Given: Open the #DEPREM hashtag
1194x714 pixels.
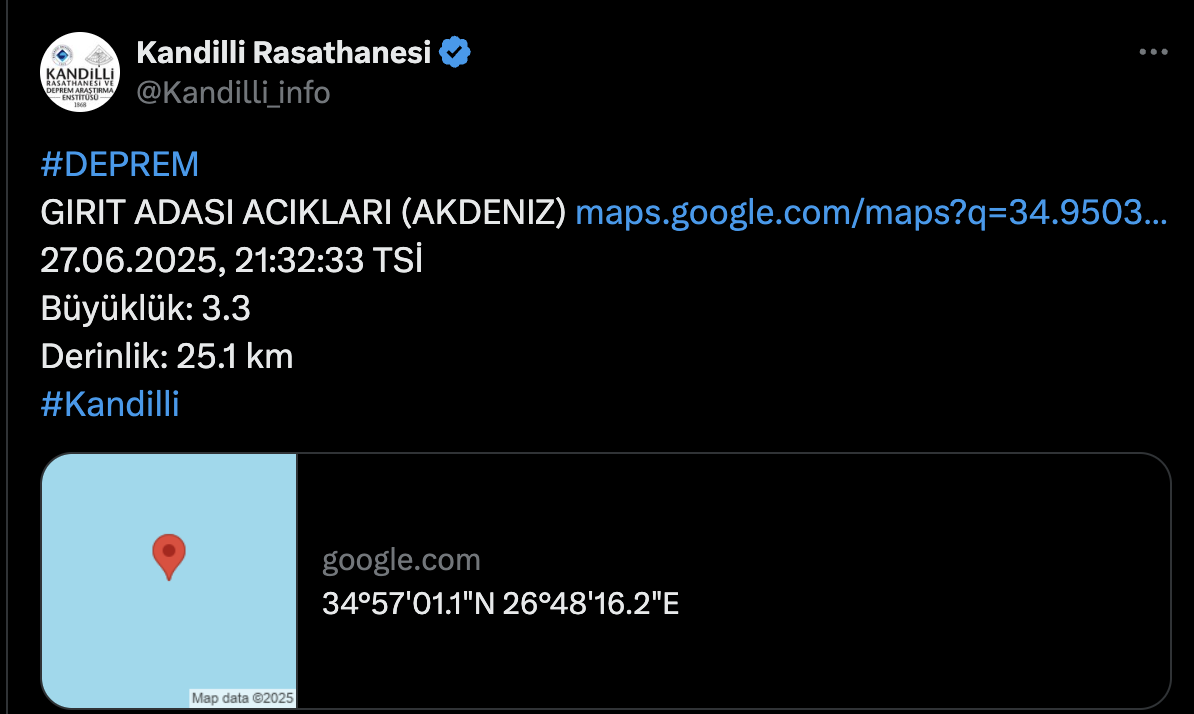Looking at the screenshot, I should [120, 164].
